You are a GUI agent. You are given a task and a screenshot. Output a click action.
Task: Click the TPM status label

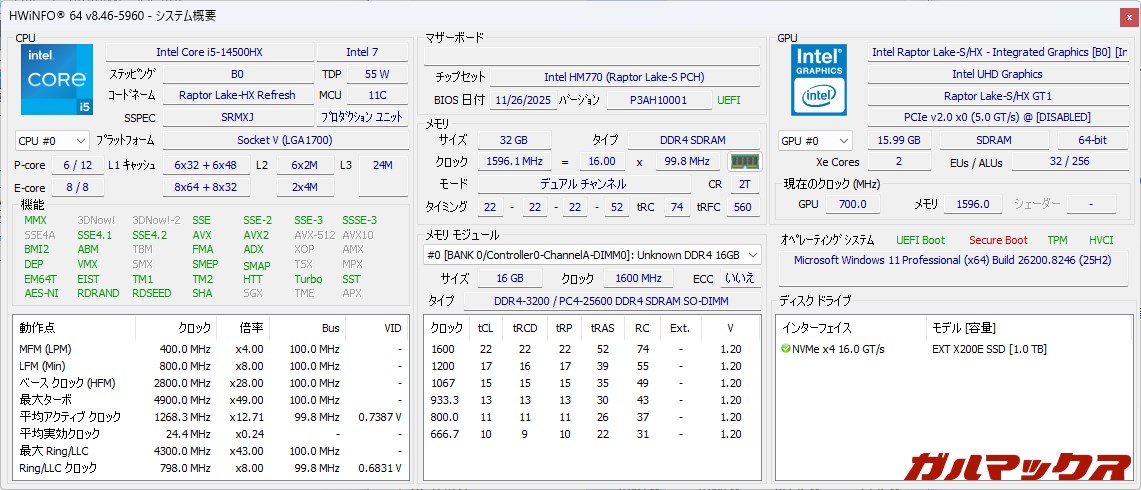coord(1057,240)
